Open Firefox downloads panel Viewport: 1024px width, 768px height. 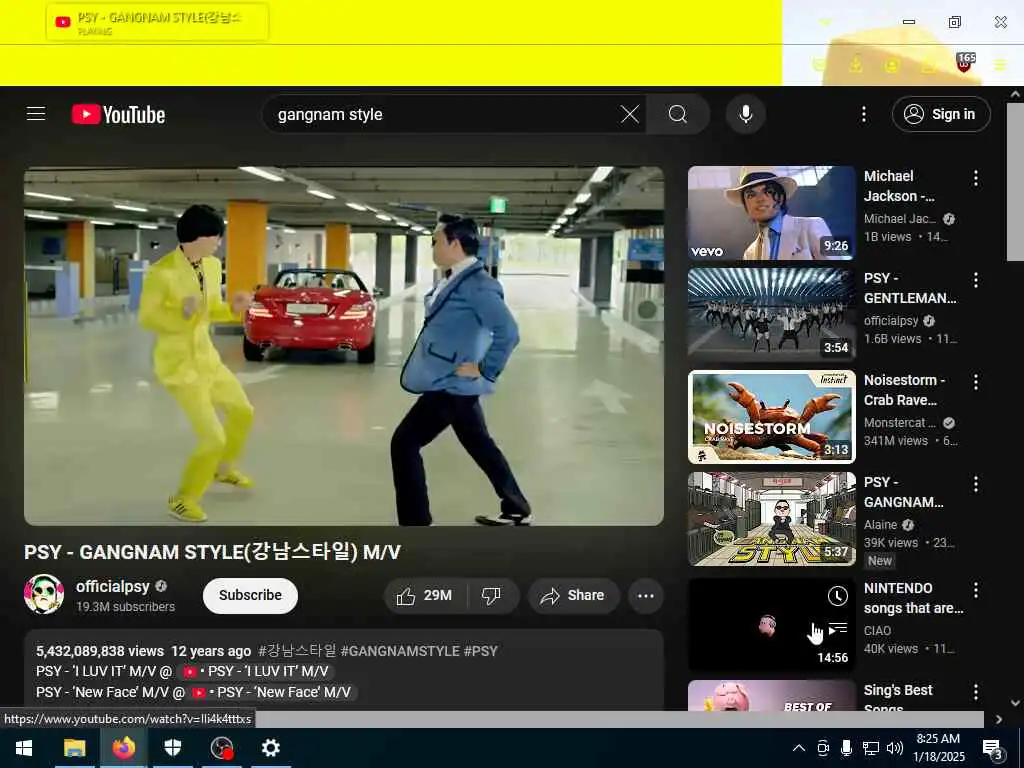tap(856, 65)
